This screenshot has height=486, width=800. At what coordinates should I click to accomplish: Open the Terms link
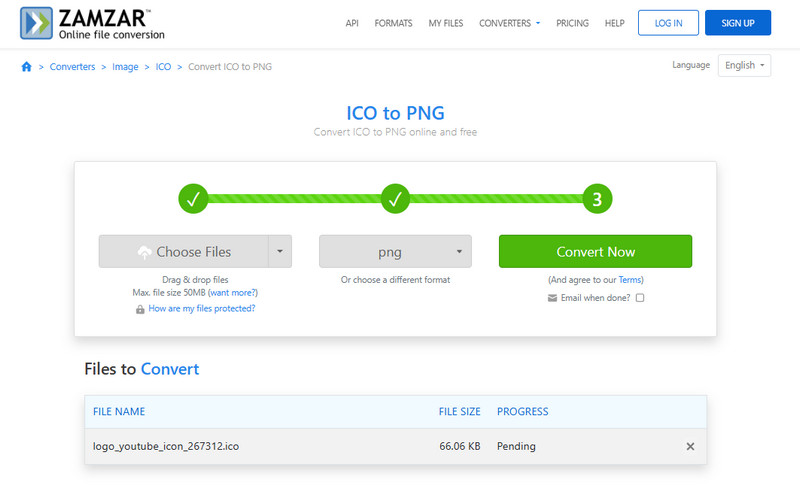click(630, 280)
